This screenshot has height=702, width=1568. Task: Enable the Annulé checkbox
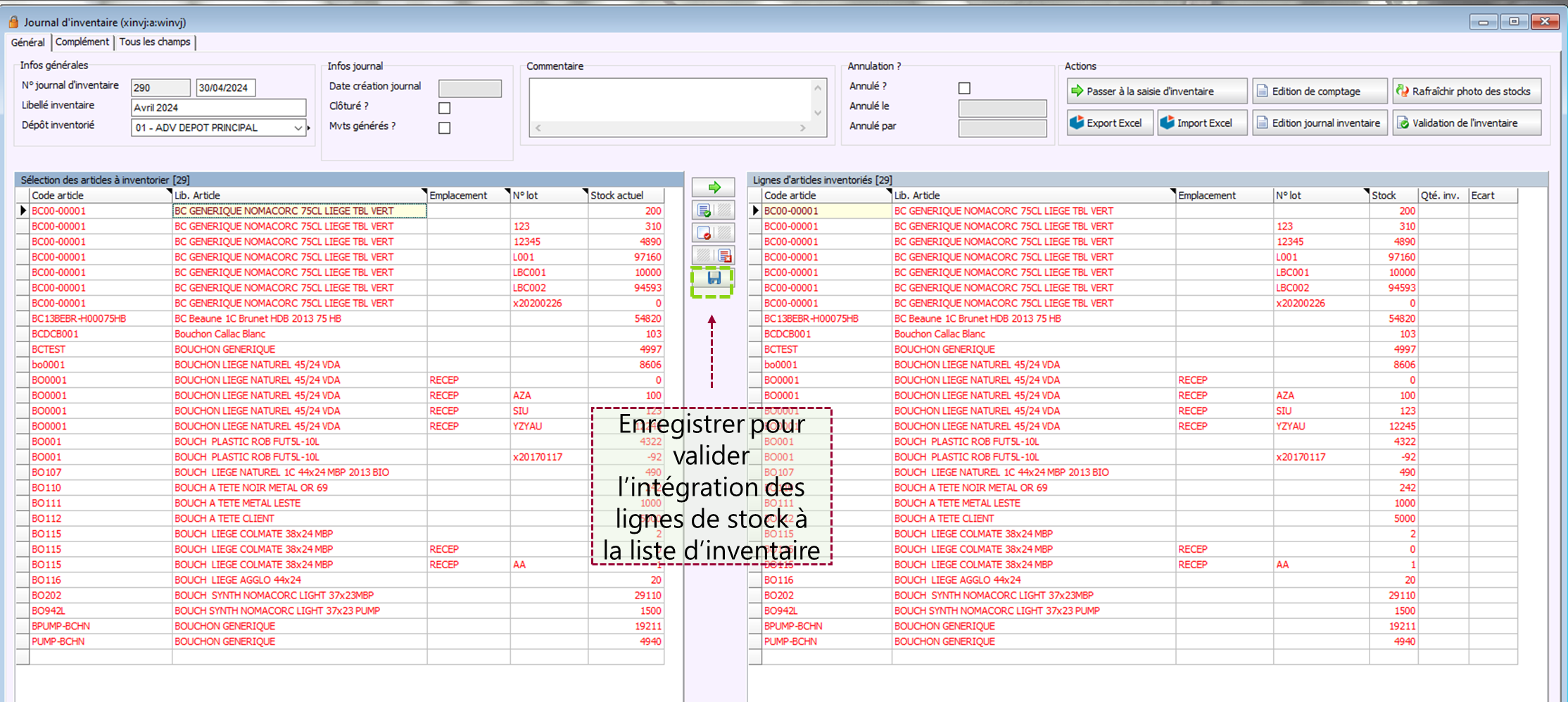[x=964, y=88]
